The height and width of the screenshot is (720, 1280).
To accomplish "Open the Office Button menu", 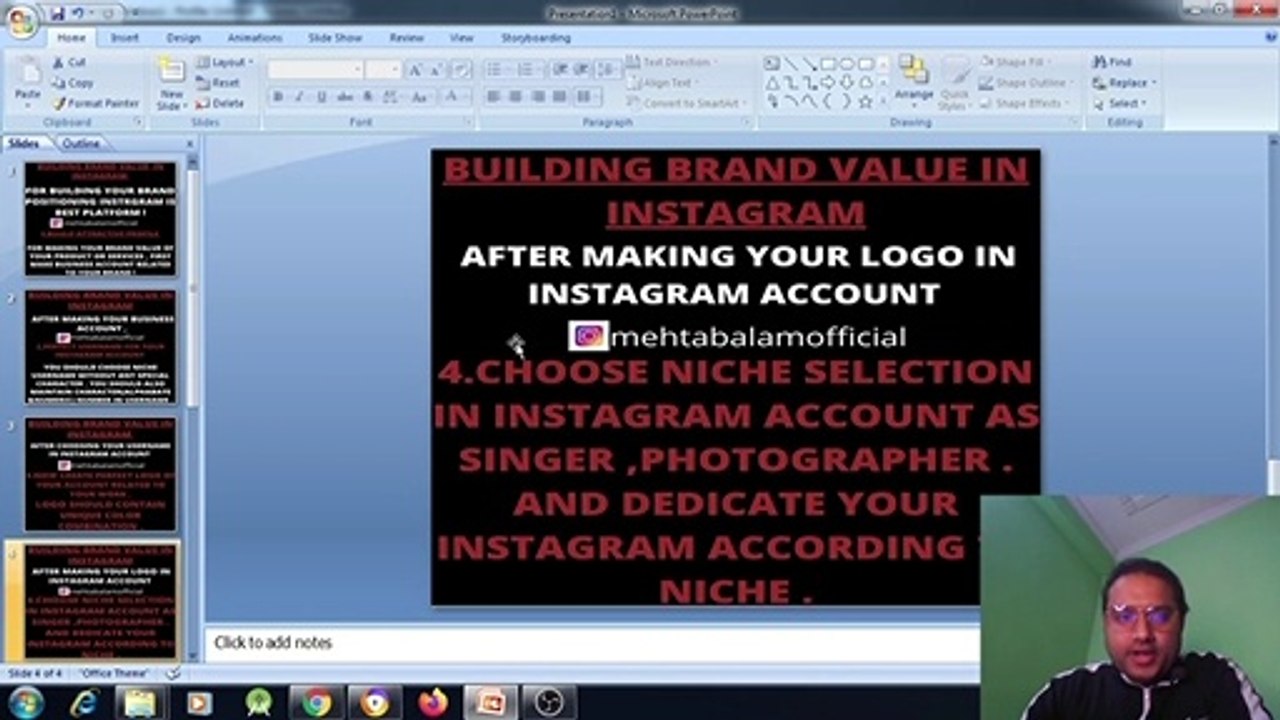I will 20,20.
